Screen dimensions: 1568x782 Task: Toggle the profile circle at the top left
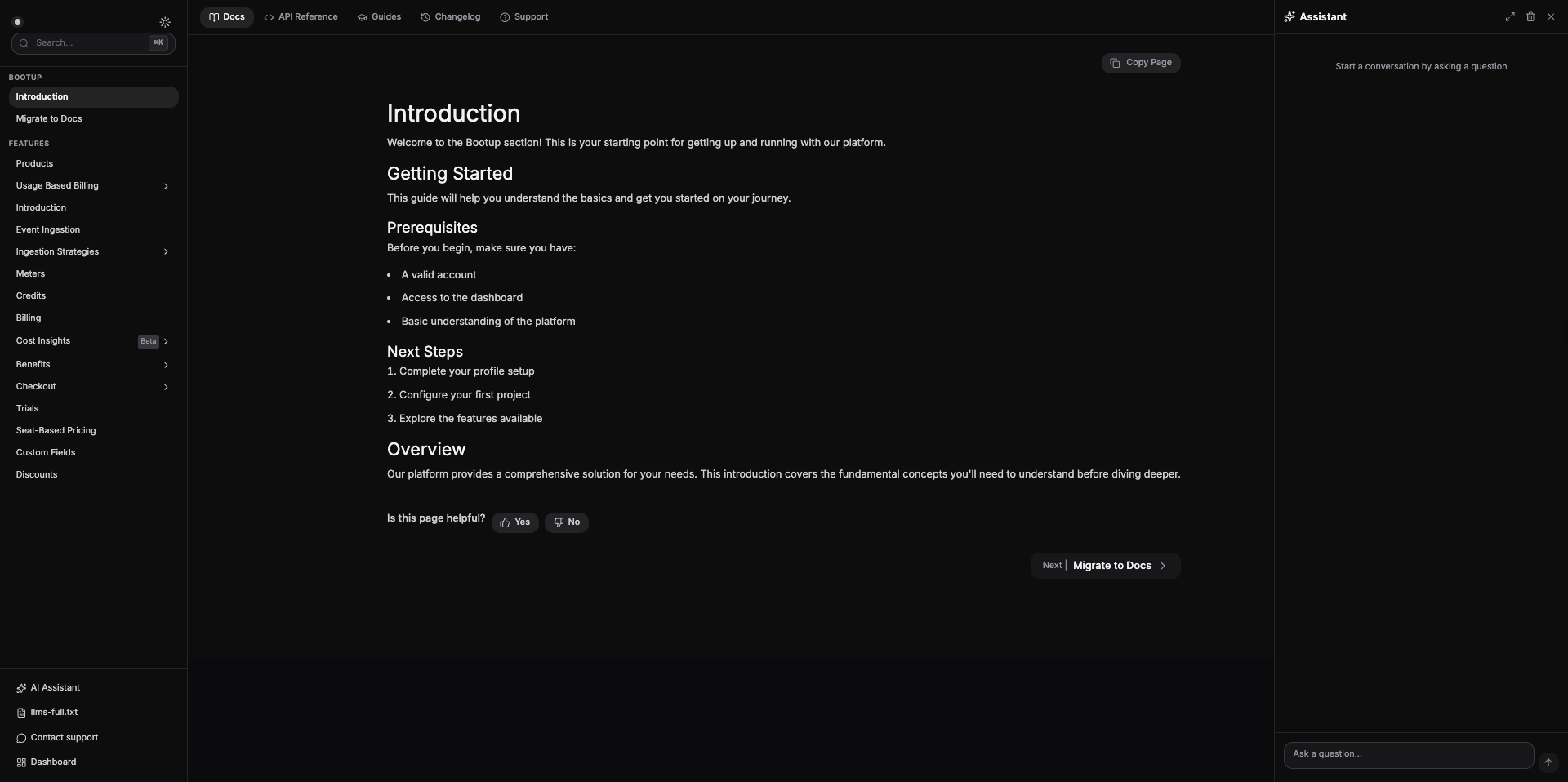(17, 22)
